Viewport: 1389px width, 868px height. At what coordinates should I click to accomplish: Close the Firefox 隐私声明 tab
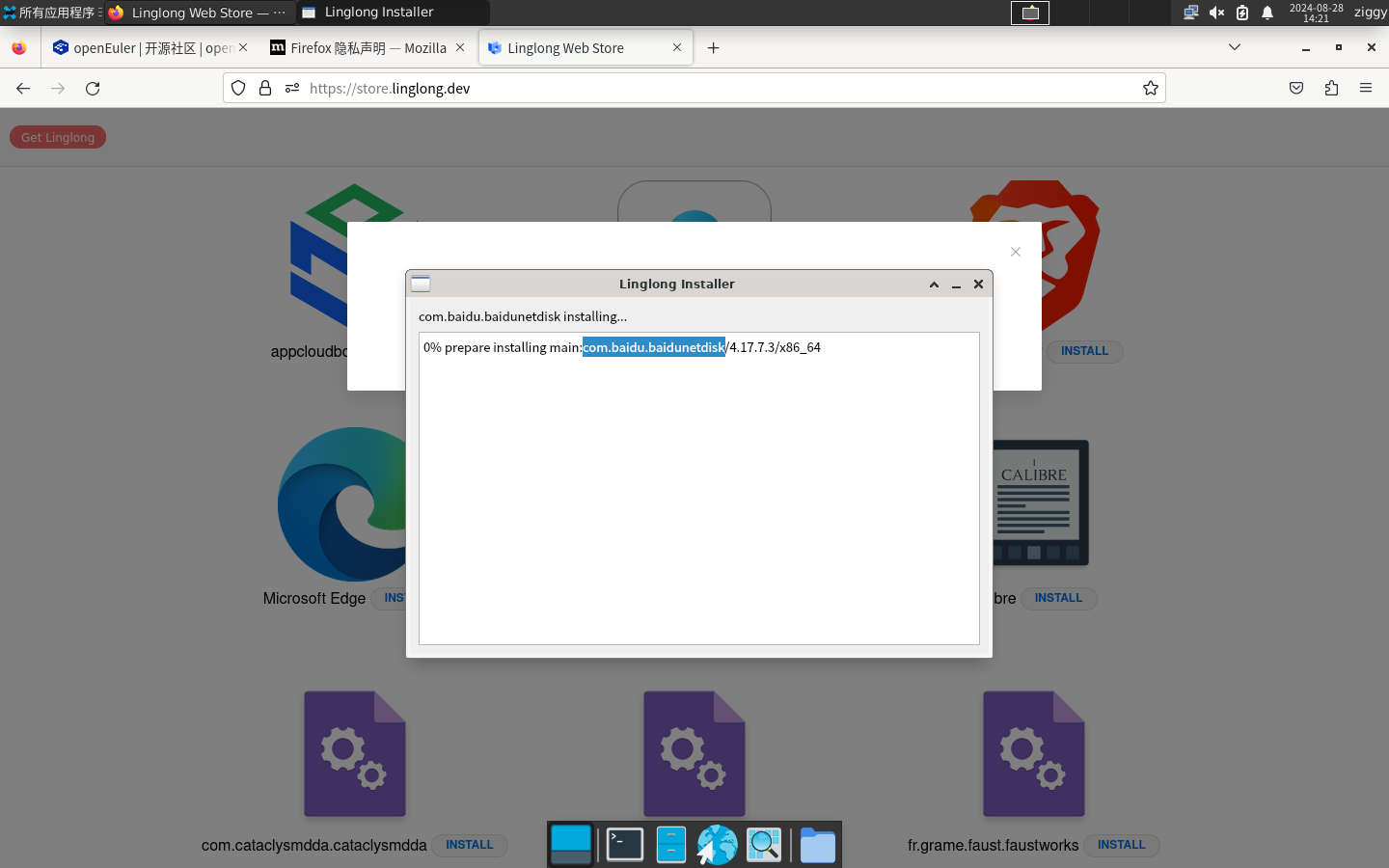tap(460, 47)
